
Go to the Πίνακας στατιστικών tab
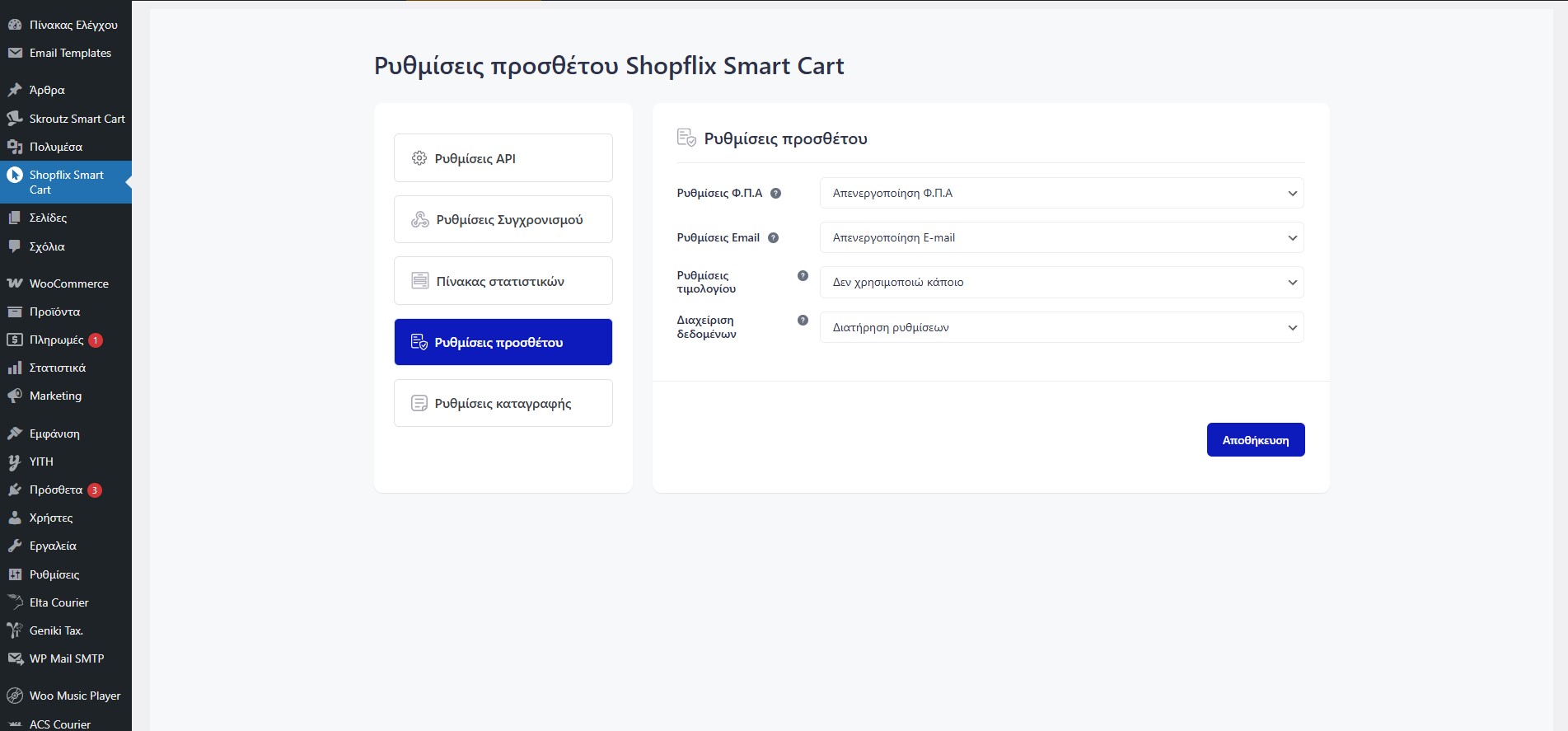pos(503,281)
